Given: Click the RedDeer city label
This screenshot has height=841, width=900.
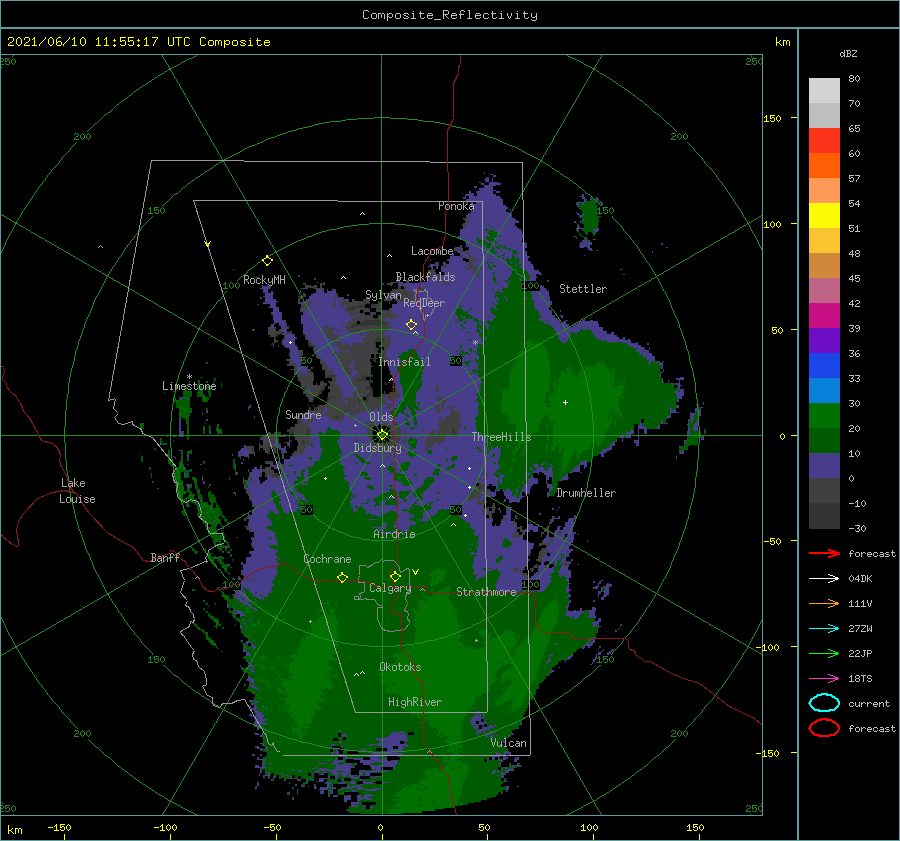Looking at the screenshot, I should point(424,303).
